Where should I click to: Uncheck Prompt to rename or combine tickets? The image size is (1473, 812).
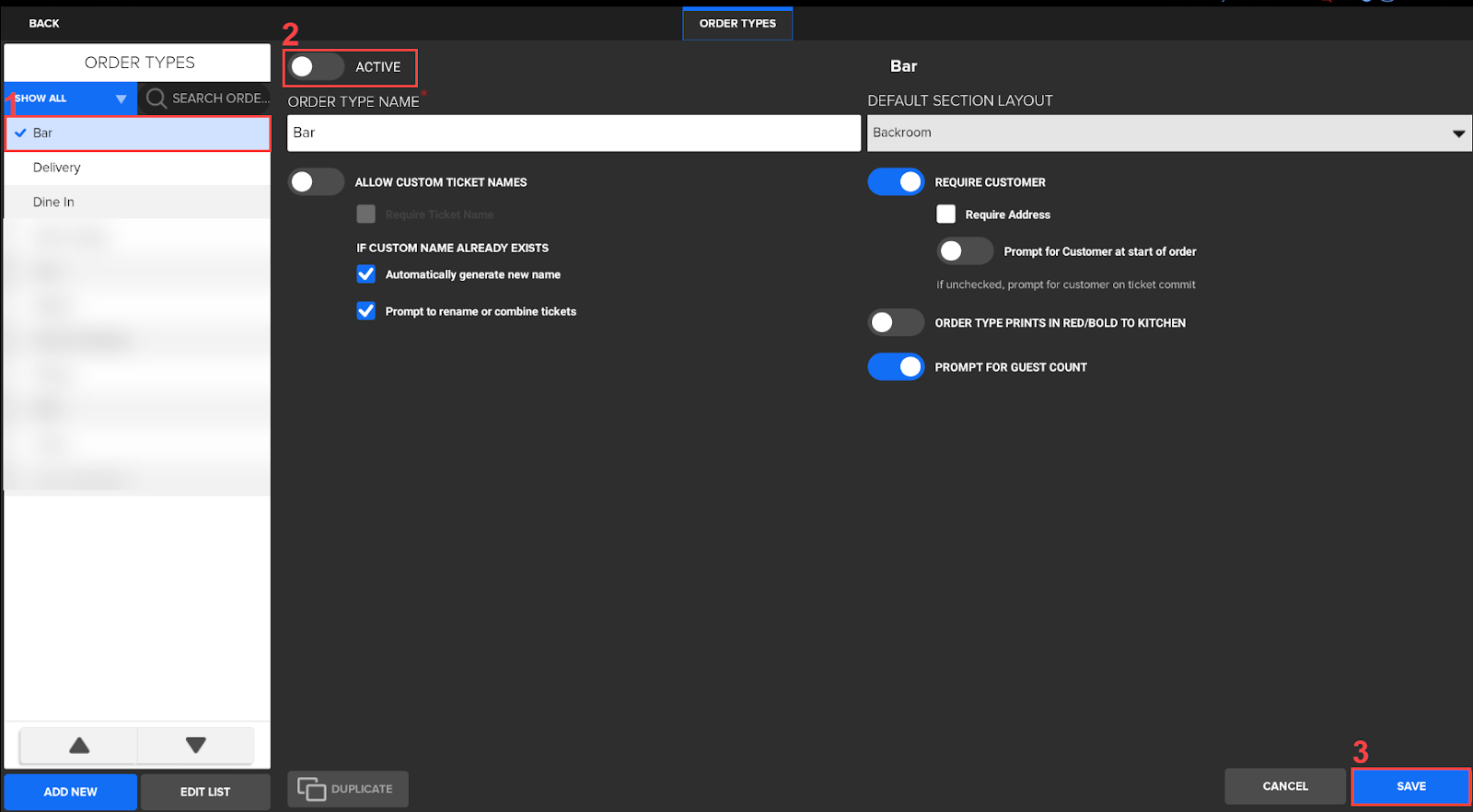click(365, 311)
